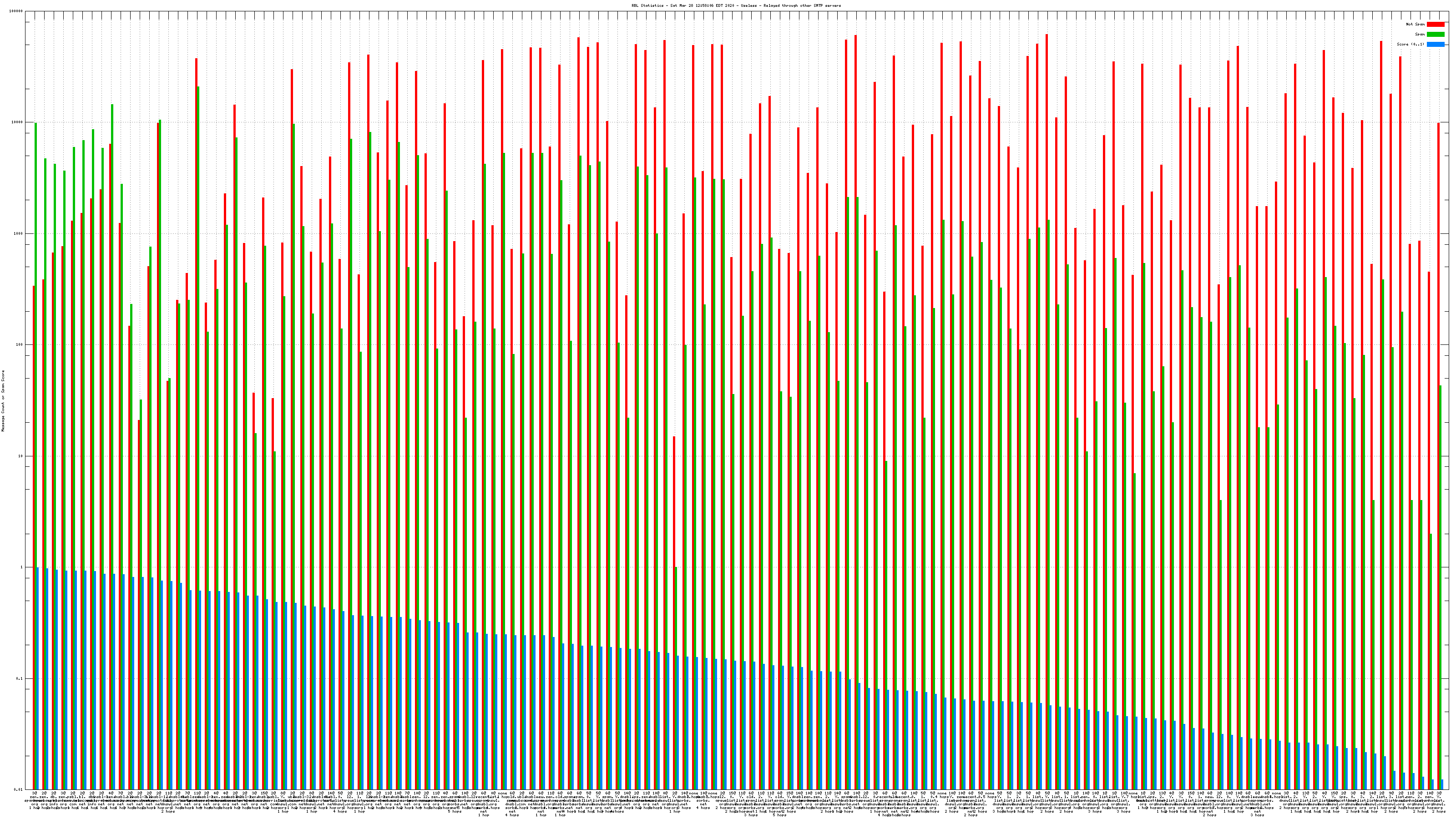
Task: Click the 'Spam' legend label text
Action: (x=1420, y=35)
